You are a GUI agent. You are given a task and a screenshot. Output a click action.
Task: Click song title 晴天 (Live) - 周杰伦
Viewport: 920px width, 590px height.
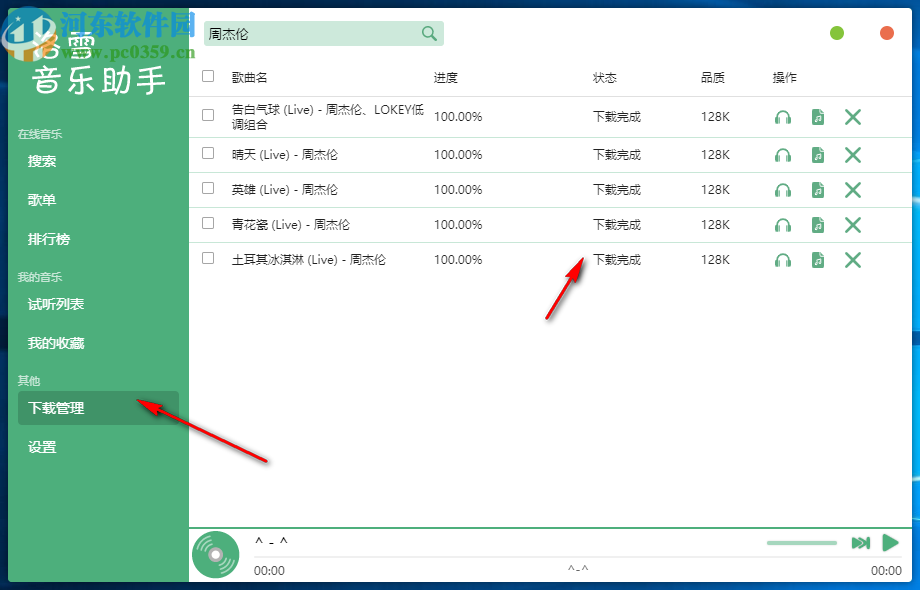pyautogui.click(x=285, y=155)
